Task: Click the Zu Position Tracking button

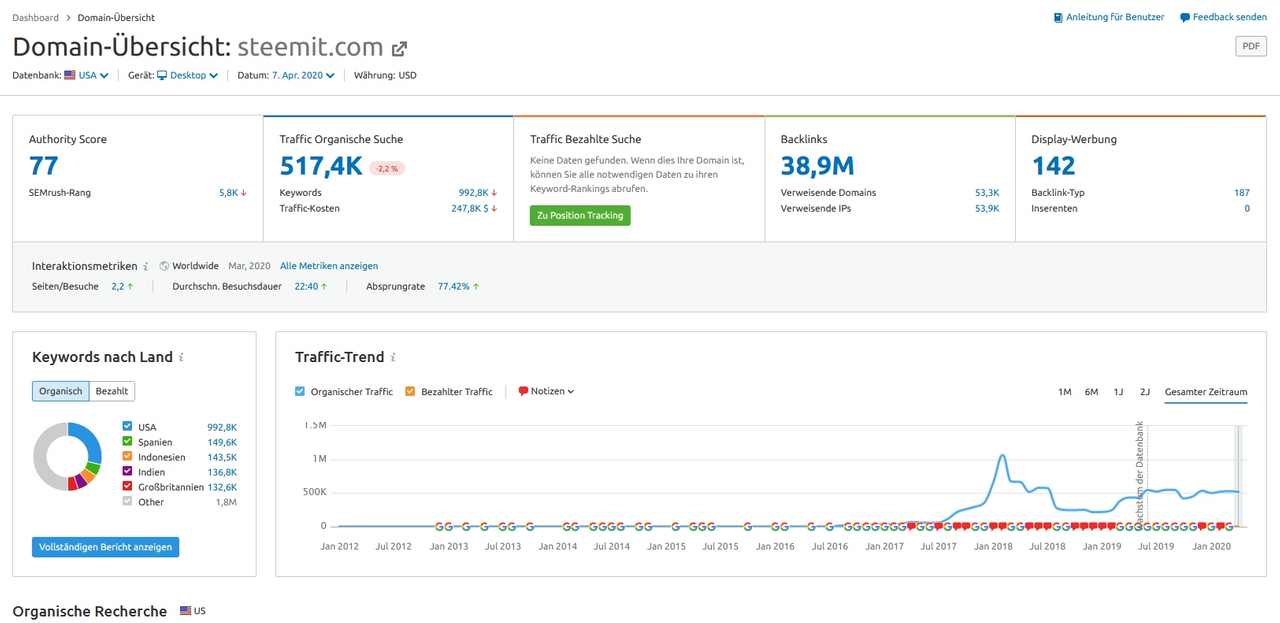Action: [580, 215]
